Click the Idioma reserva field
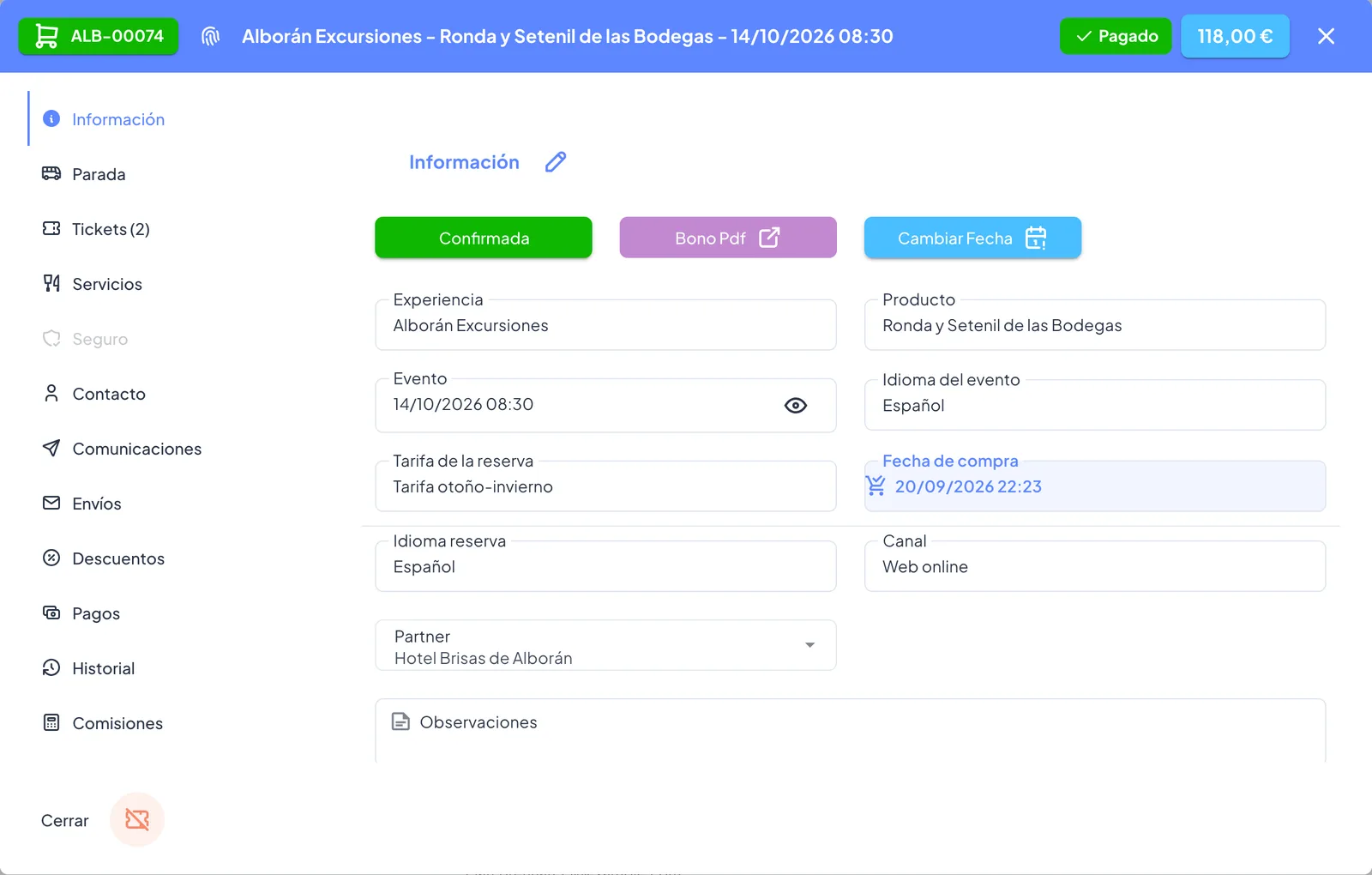 pos(605,566)
